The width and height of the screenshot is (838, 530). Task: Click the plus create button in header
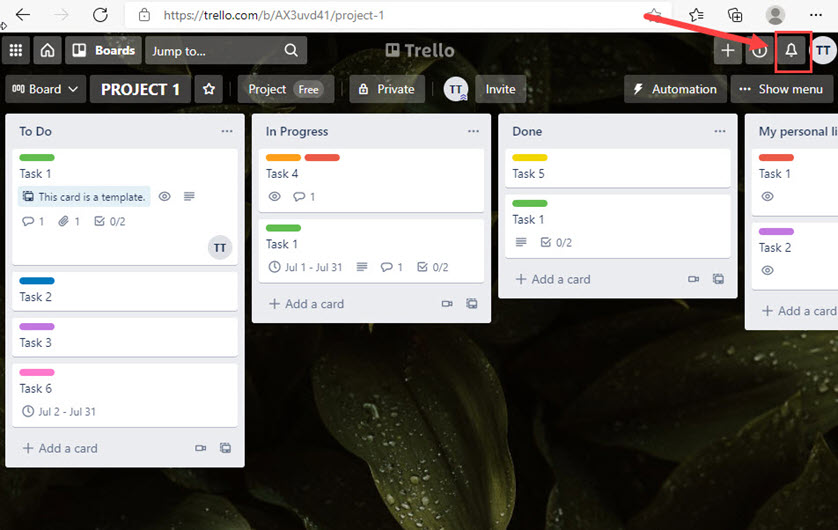727,50
